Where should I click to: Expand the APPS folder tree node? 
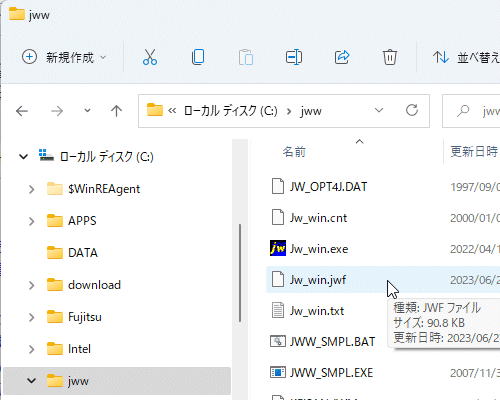tap(31, 221)
